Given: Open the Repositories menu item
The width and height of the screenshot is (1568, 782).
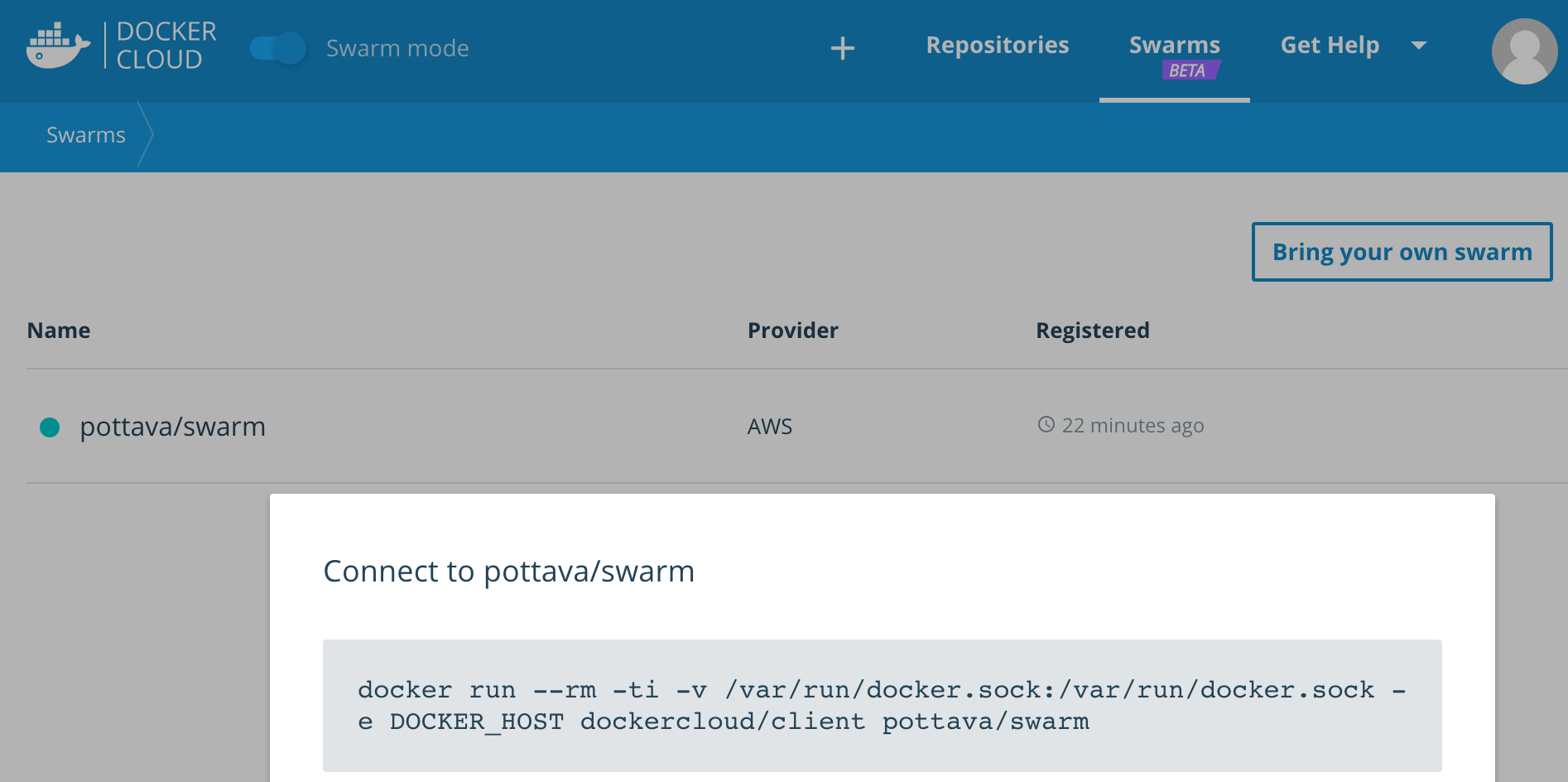Looking at the screenshot, I should 997,45.
